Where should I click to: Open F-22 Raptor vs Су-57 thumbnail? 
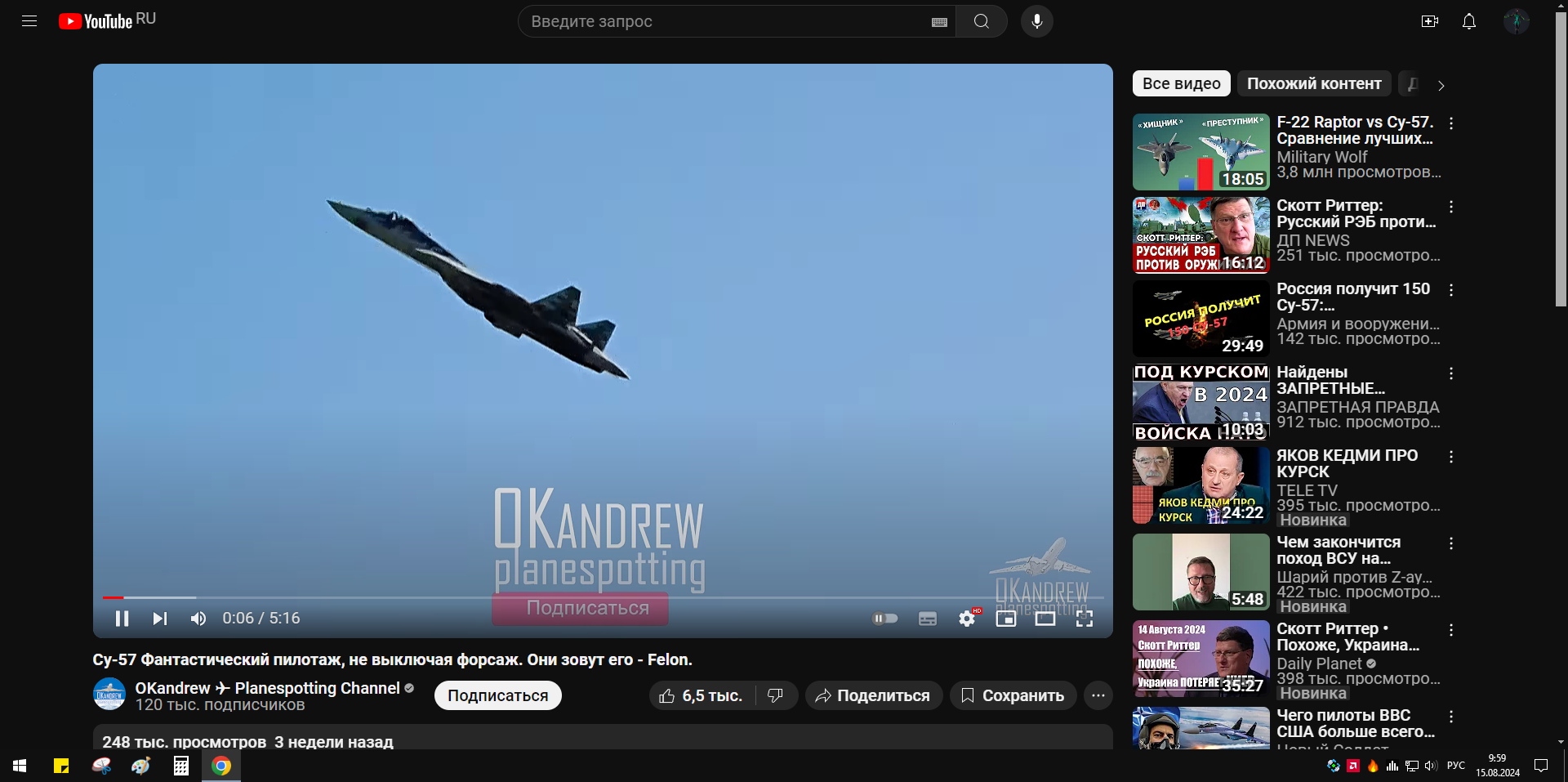click(1201, 152)
